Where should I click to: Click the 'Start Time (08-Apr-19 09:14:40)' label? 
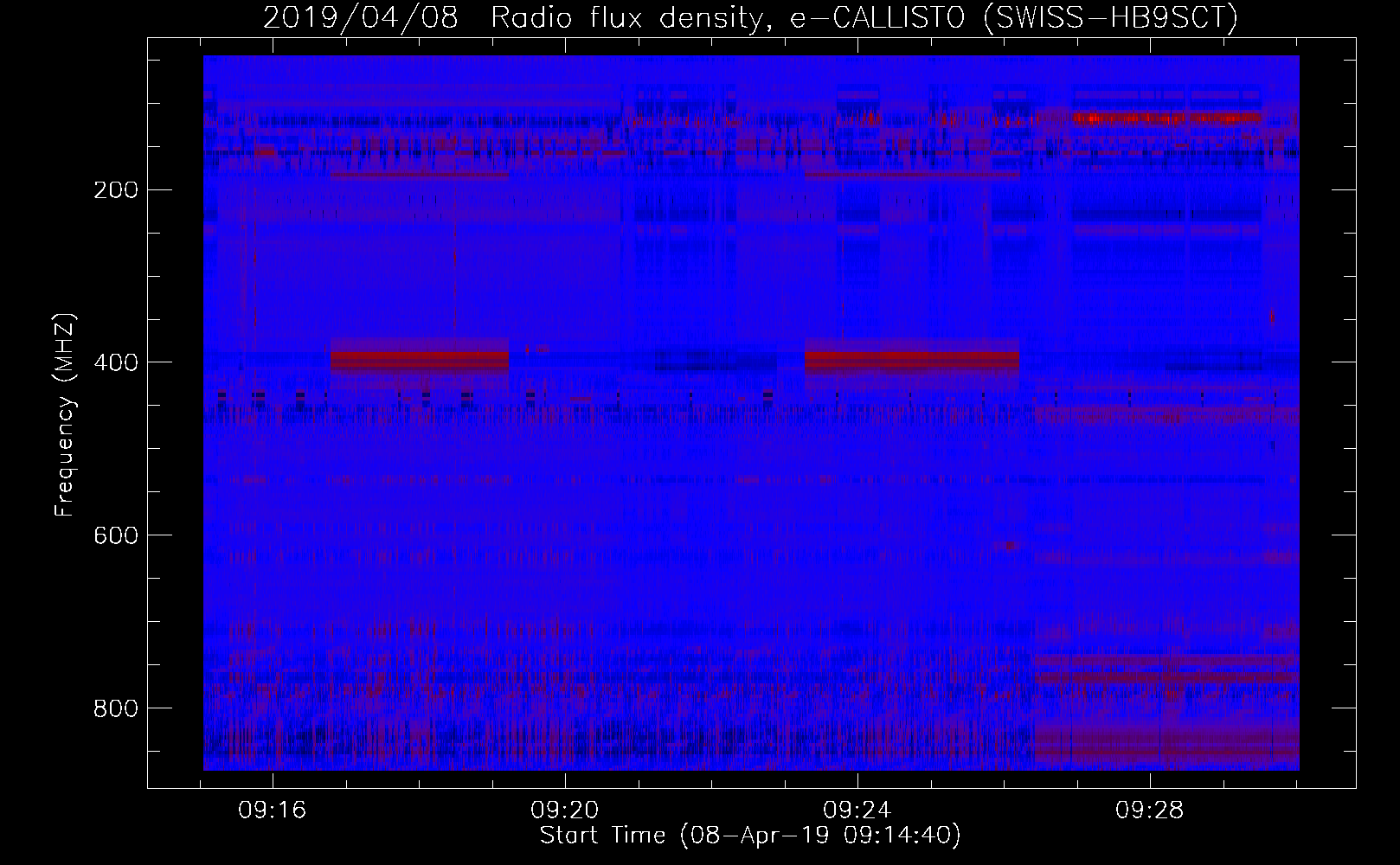[750, 836]
